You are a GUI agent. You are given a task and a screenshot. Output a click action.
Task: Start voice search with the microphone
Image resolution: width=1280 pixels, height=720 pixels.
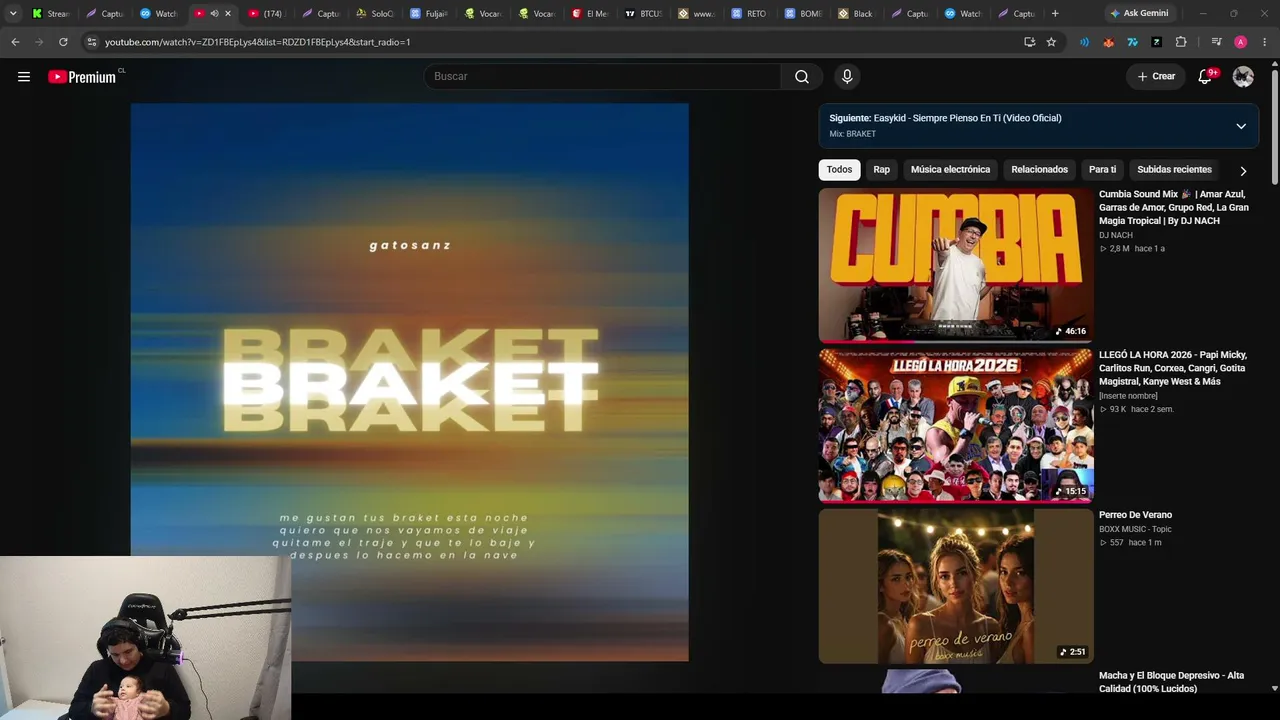click(x=847, y=76)
